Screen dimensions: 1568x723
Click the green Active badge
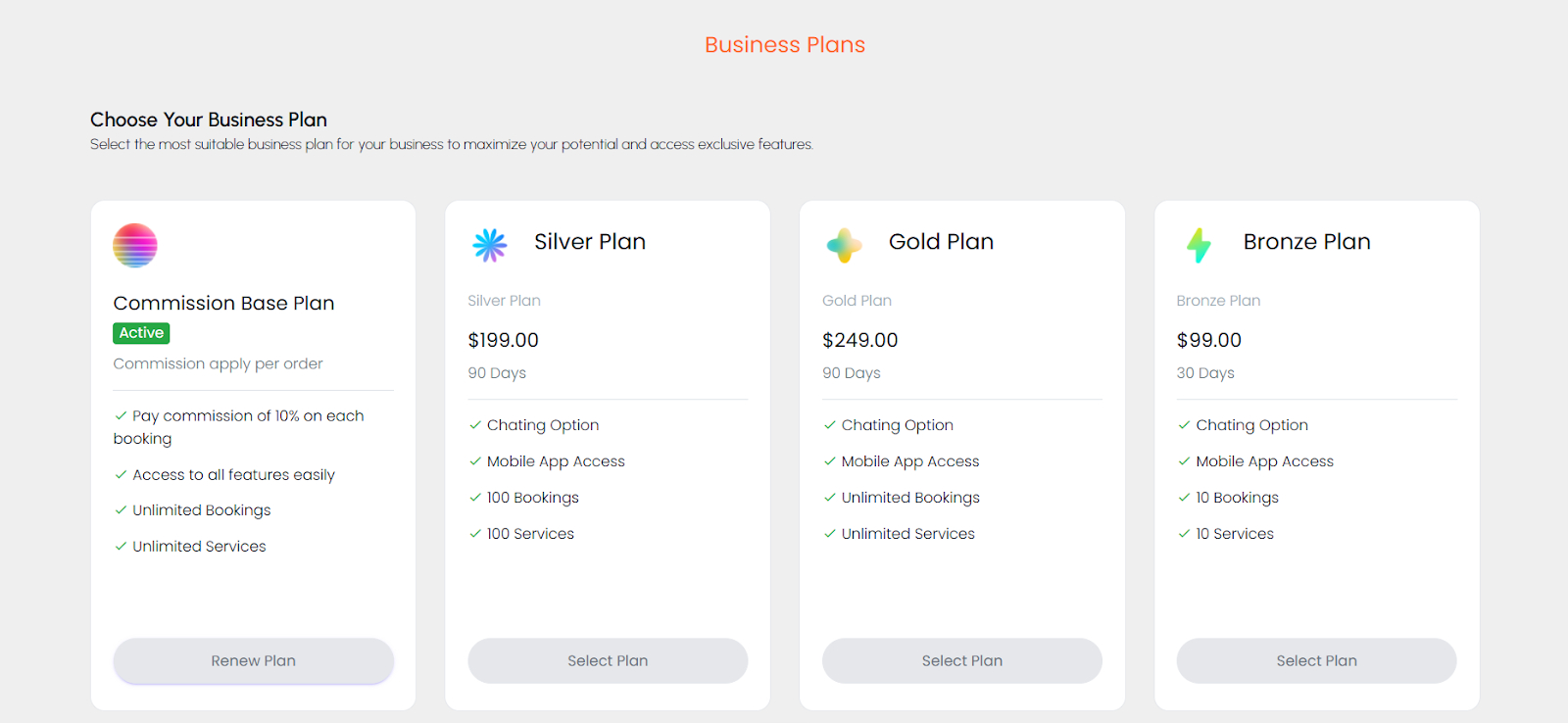pos(141,333)
